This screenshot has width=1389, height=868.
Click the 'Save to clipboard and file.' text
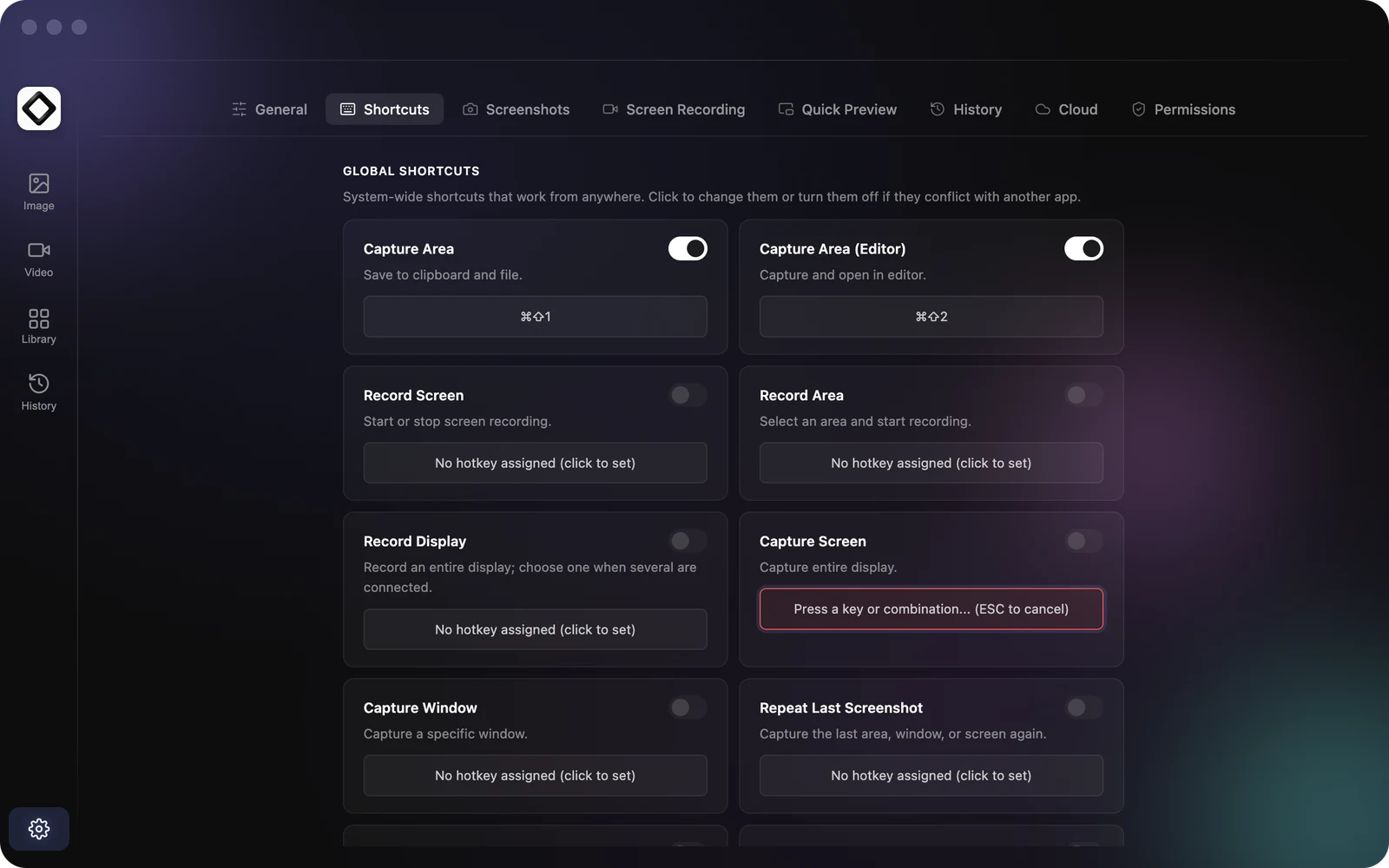[x=443, y=274]
